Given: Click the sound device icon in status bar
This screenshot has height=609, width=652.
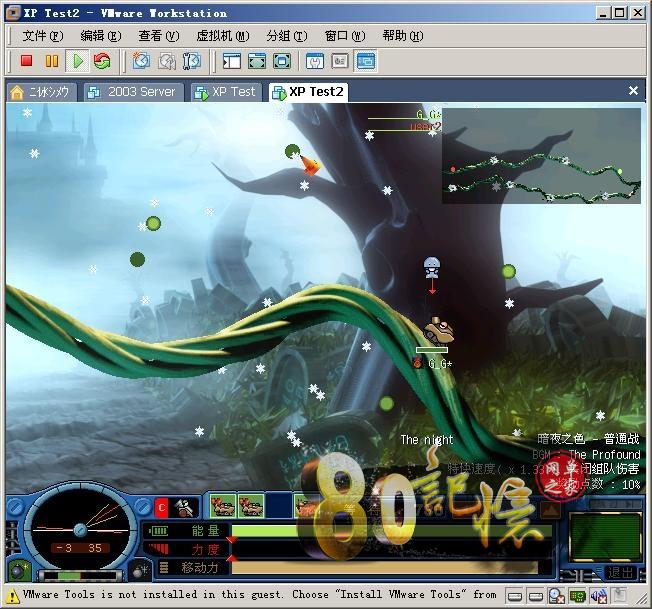Looking at the screenshot, I should (599, 596).
